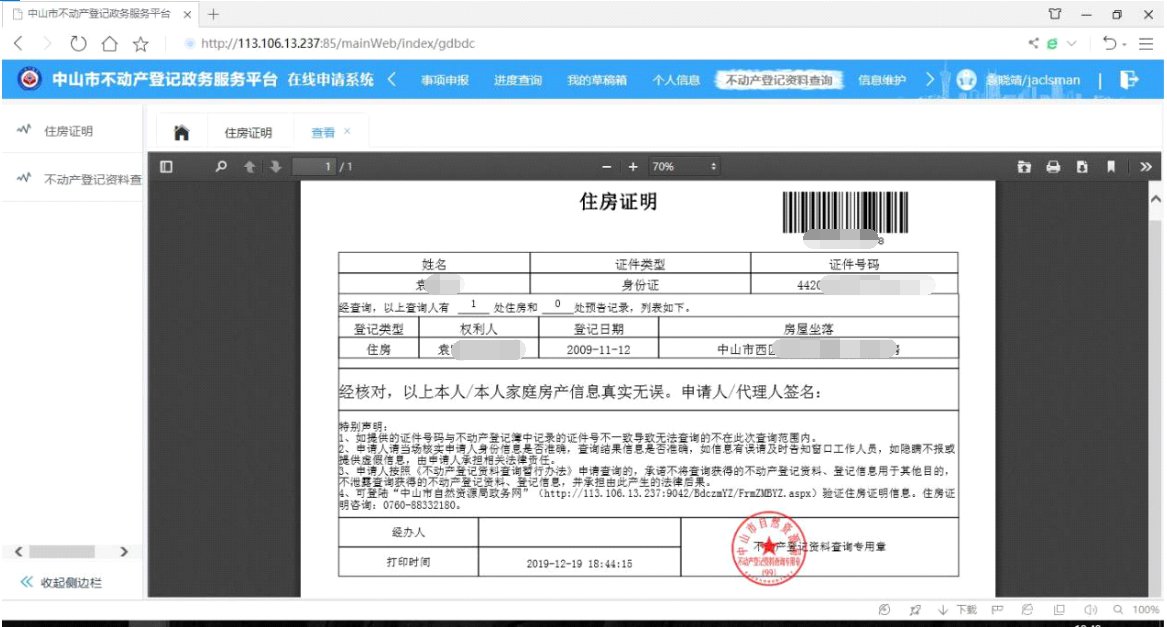The width and height of the screenshot is (1167, 627).
Task: Expand the PDF toolbar more tools chevron
Action: [x=1145, y=166]
